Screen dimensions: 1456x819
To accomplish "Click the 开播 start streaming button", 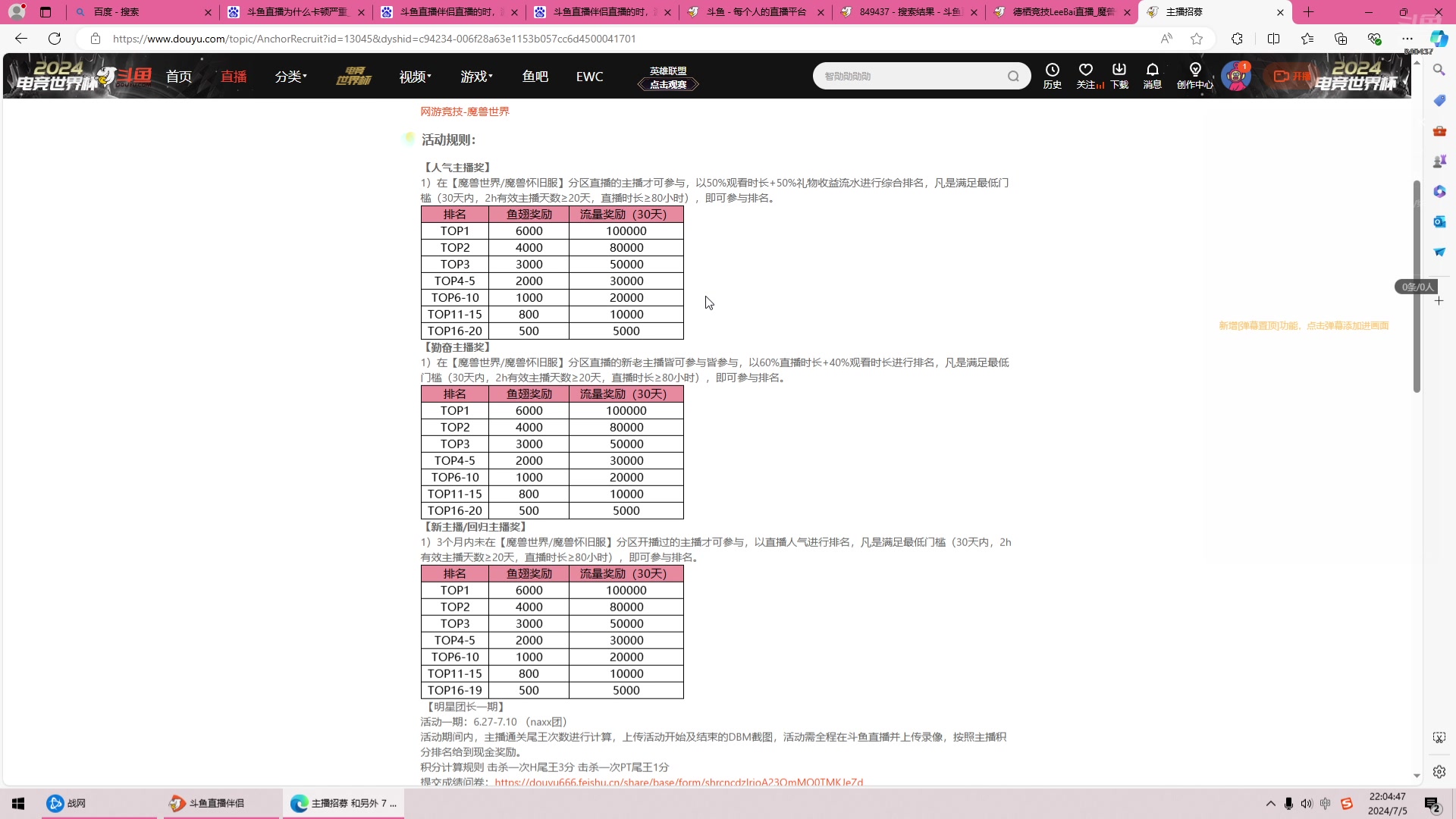I will coord(1291,77).
